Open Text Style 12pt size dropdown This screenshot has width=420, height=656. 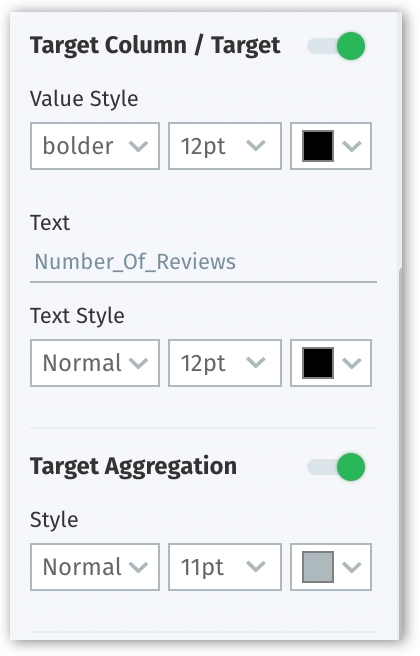(225, 363)
